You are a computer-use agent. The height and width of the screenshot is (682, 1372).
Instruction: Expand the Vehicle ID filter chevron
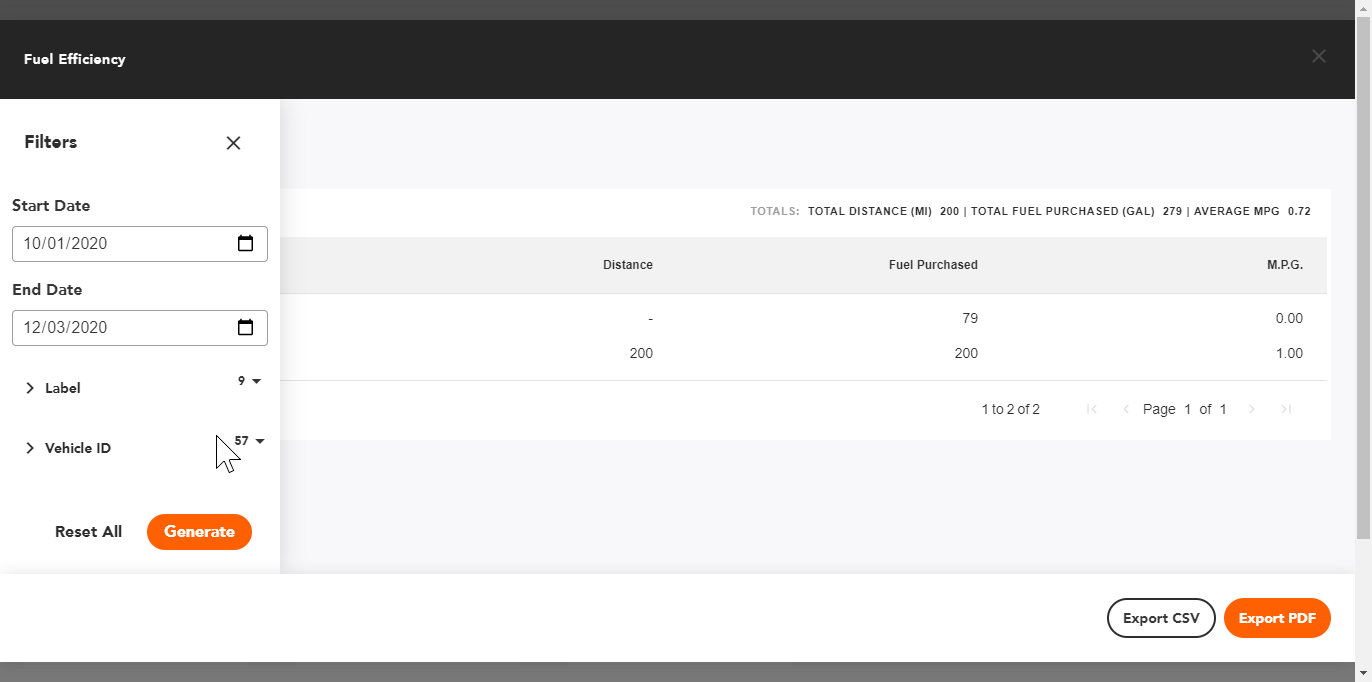point(30,448)
